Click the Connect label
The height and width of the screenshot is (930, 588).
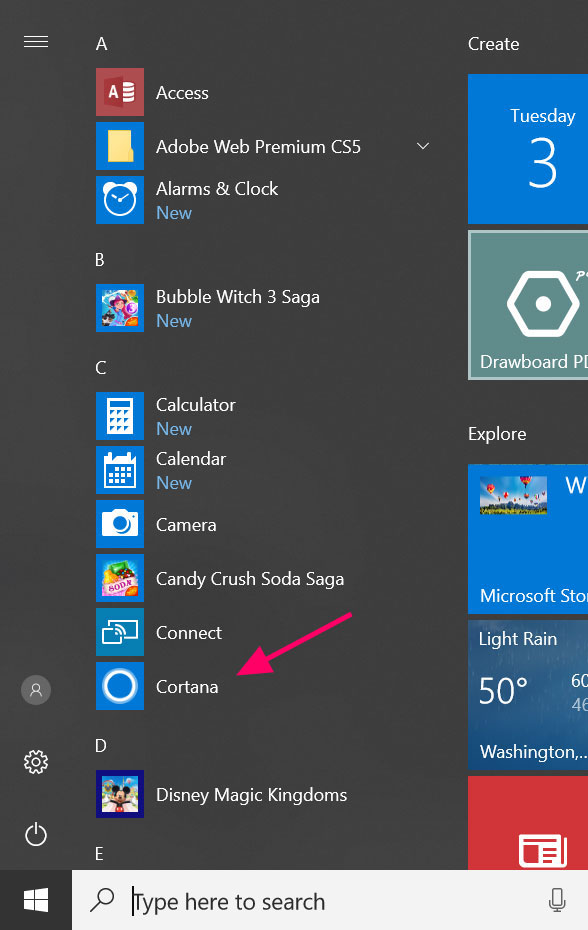point(189,633)
